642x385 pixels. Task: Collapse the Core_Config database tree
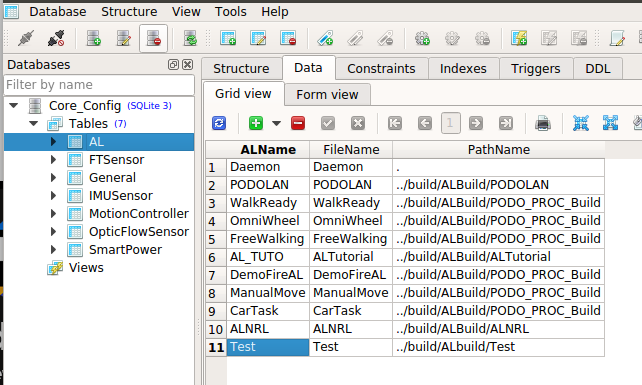(x=14, y=105)
